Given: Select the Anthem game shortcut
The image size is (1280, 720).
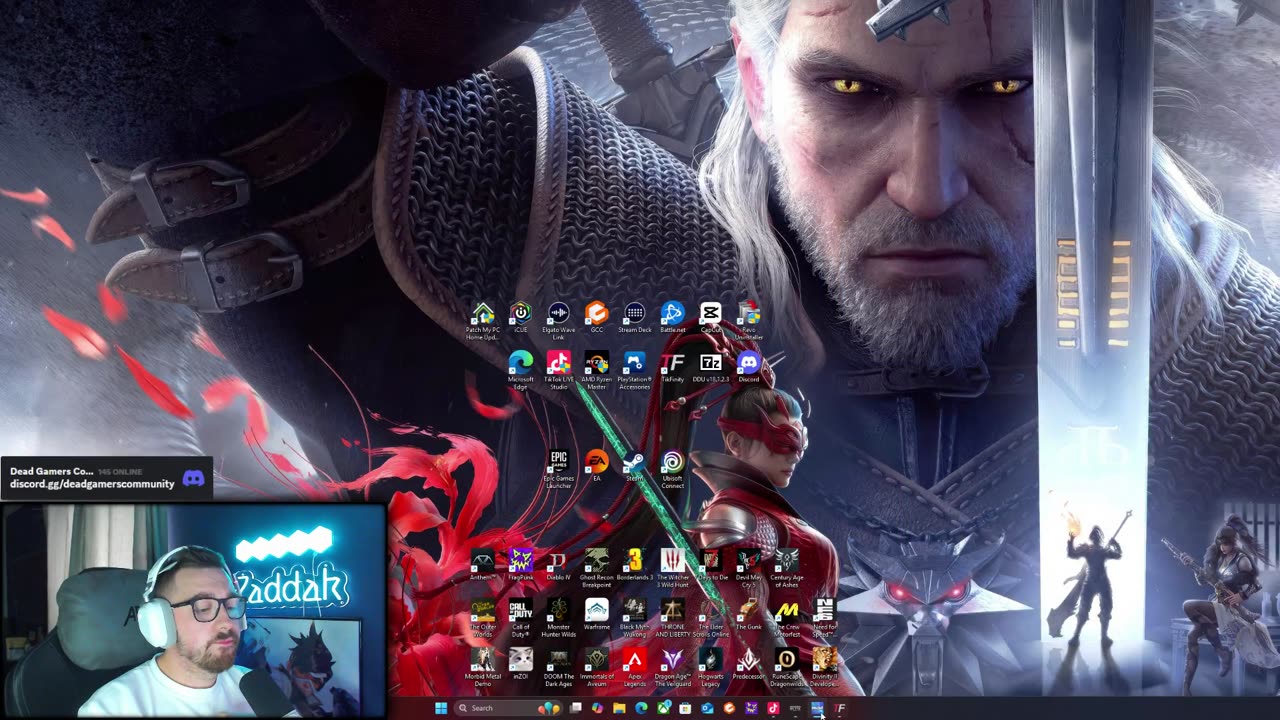Looking at the screenshot, I should [x=483, y=565].
